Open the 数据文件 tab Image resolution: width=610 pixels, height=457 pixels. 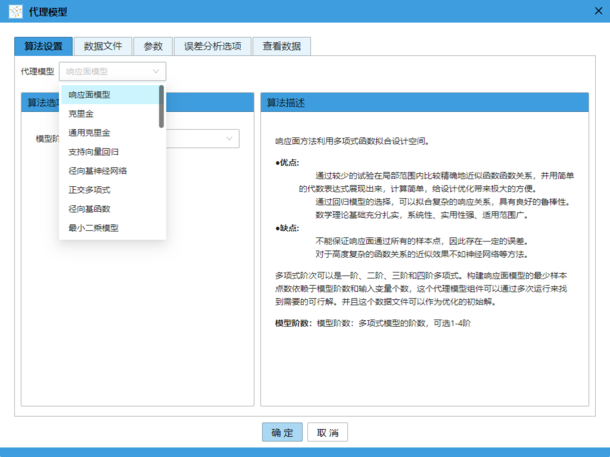103,46
